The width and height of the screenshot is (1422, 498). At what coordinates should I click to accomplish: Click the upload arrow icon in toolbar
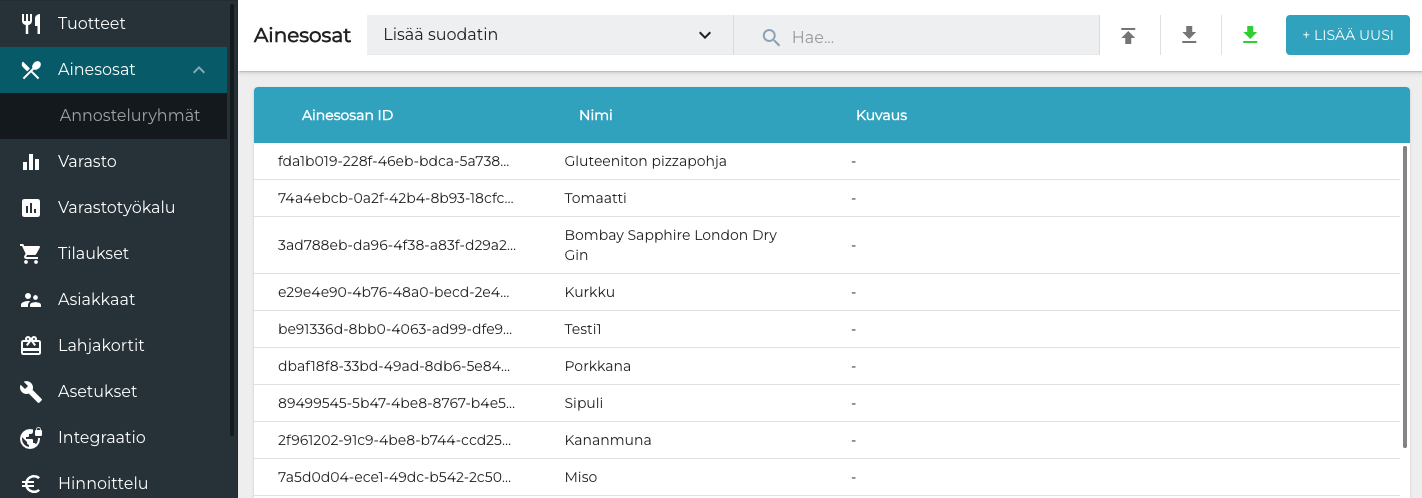[x=1128, y=36]
